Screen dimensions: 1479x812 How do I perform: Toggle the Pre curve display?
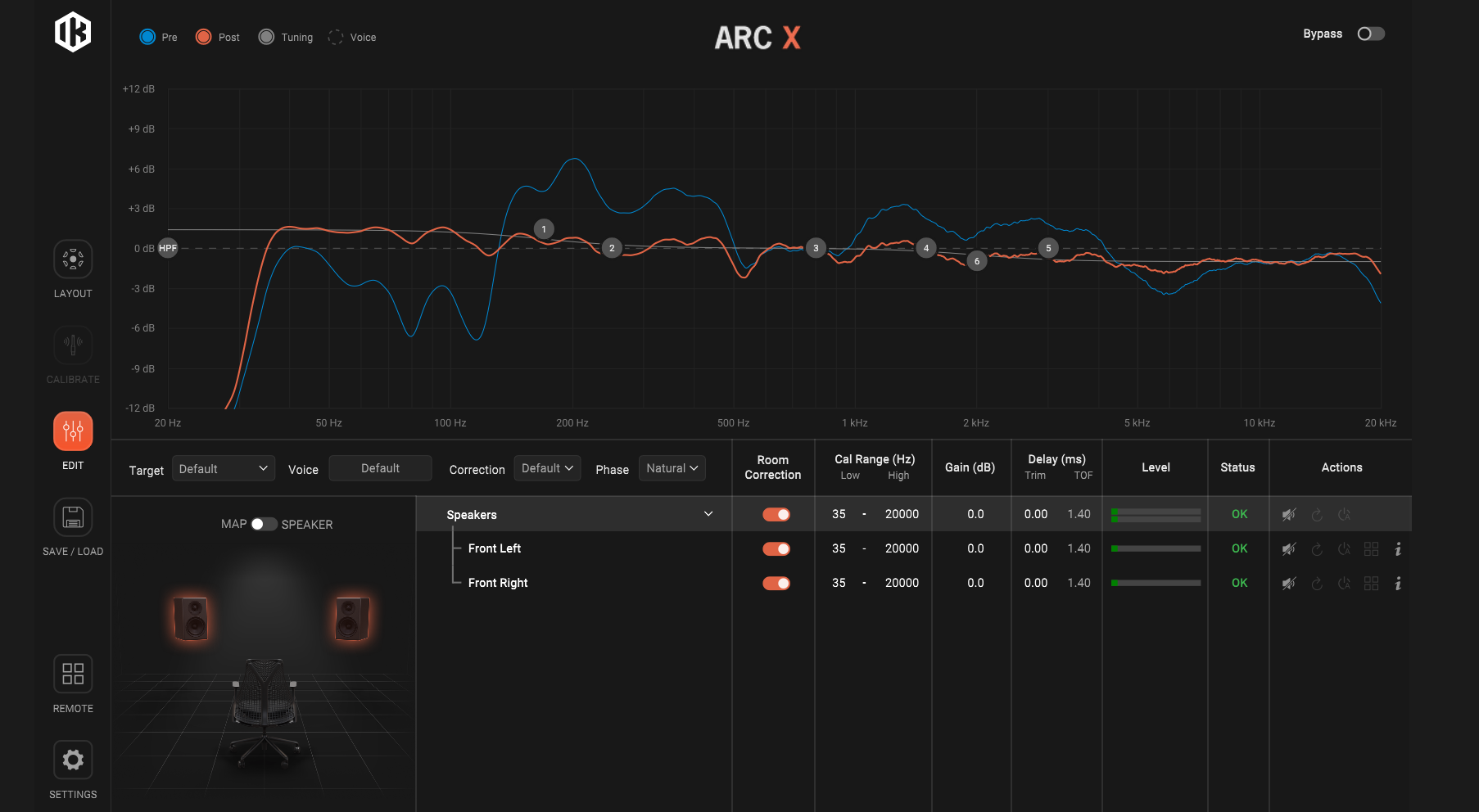click(x=148, y=37)
